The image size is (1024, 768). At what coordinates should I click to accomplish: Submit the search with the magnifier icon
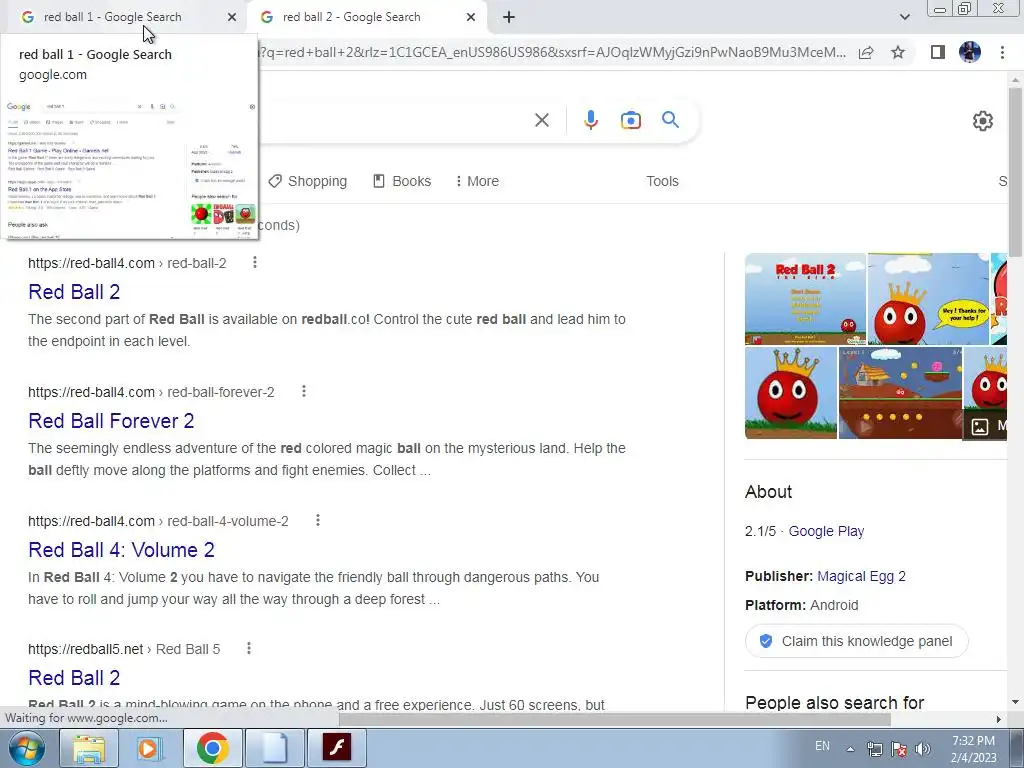pos(670,120)
